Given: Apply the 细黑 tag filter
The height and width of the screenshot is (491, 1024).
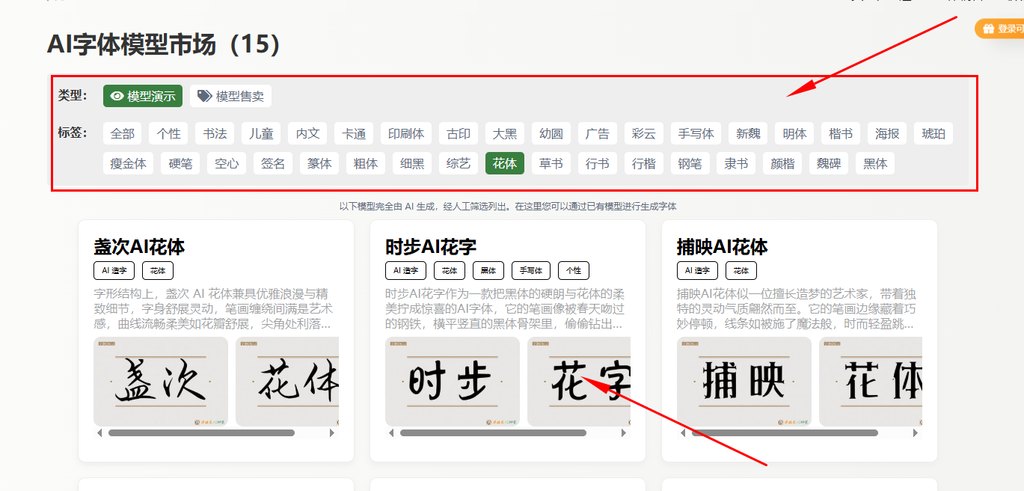Looking at the screenshot, I should point(412,163).
